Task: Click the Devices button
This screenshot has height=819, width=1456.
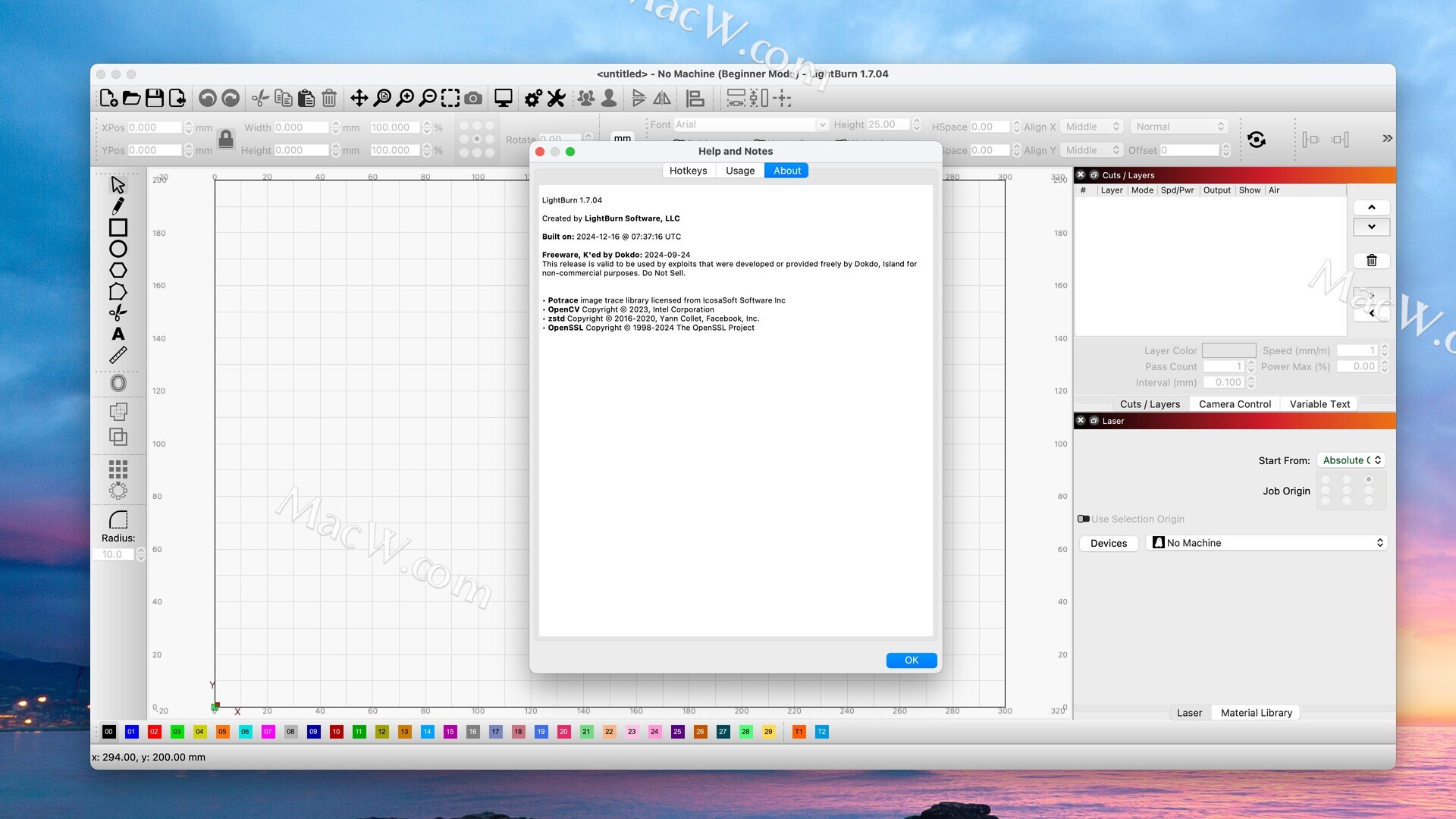Action: coord(1108,543)
